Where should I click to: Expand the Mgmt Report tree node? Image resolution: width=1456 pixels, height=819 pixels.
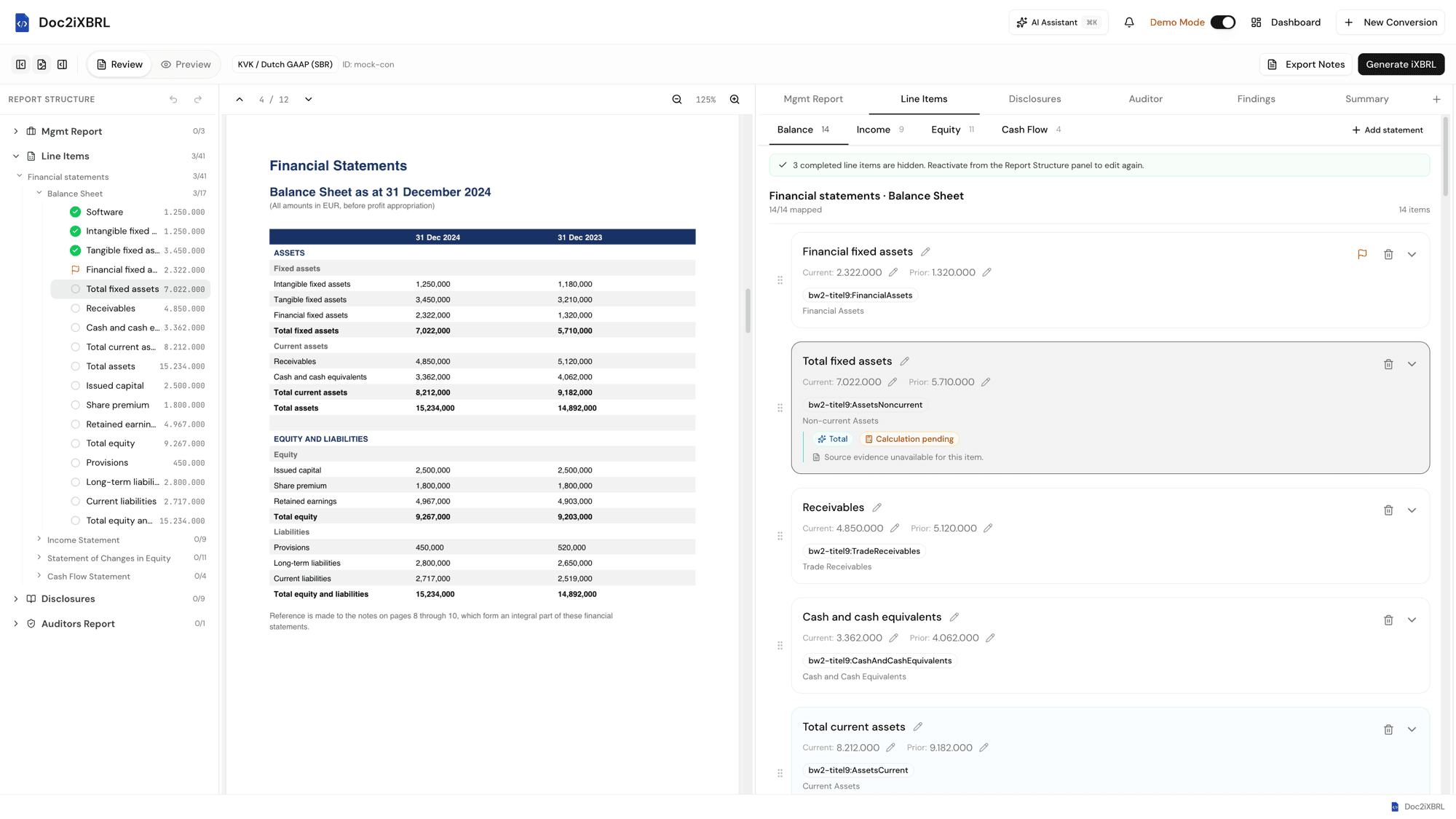tap(16, 132)
